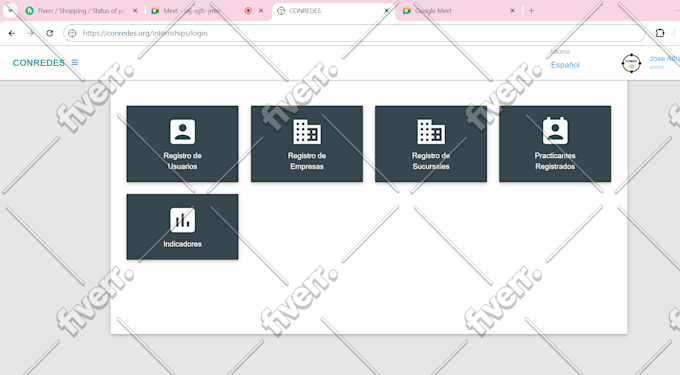Reload the page with the refresh icon
This screenshot has height=375, width=680.
click(49, 33)
